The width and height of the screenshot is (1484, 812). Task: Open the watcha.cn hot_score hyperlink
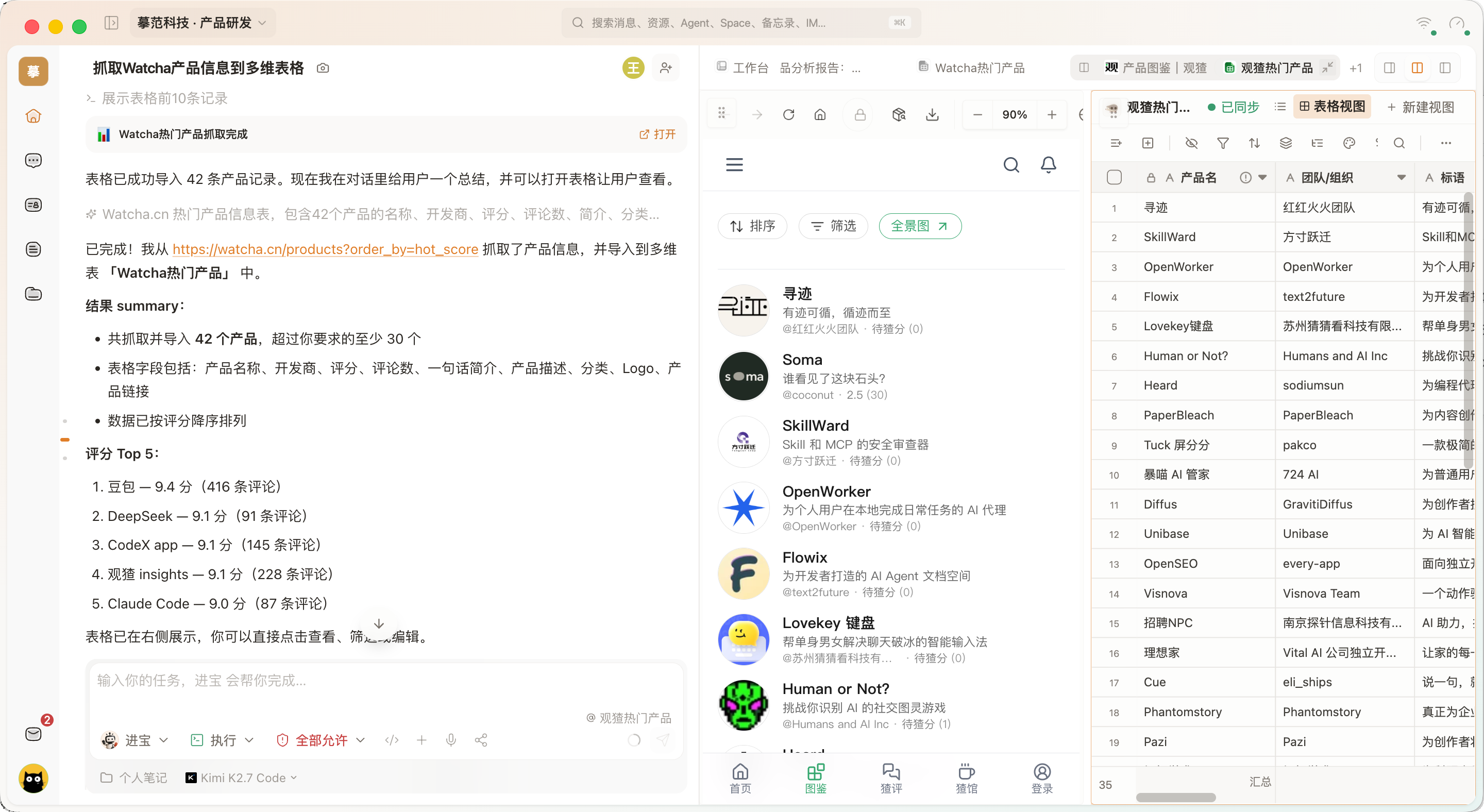click(x=325, y=249)
